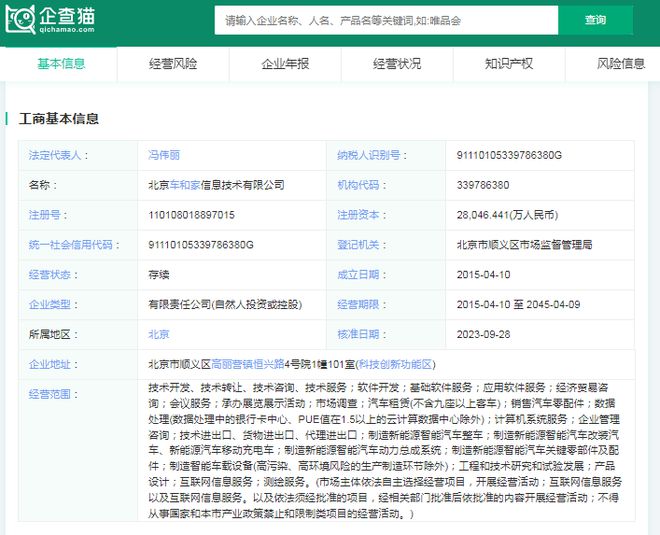Click the 注册号 label link

click(x=44, y=215)
